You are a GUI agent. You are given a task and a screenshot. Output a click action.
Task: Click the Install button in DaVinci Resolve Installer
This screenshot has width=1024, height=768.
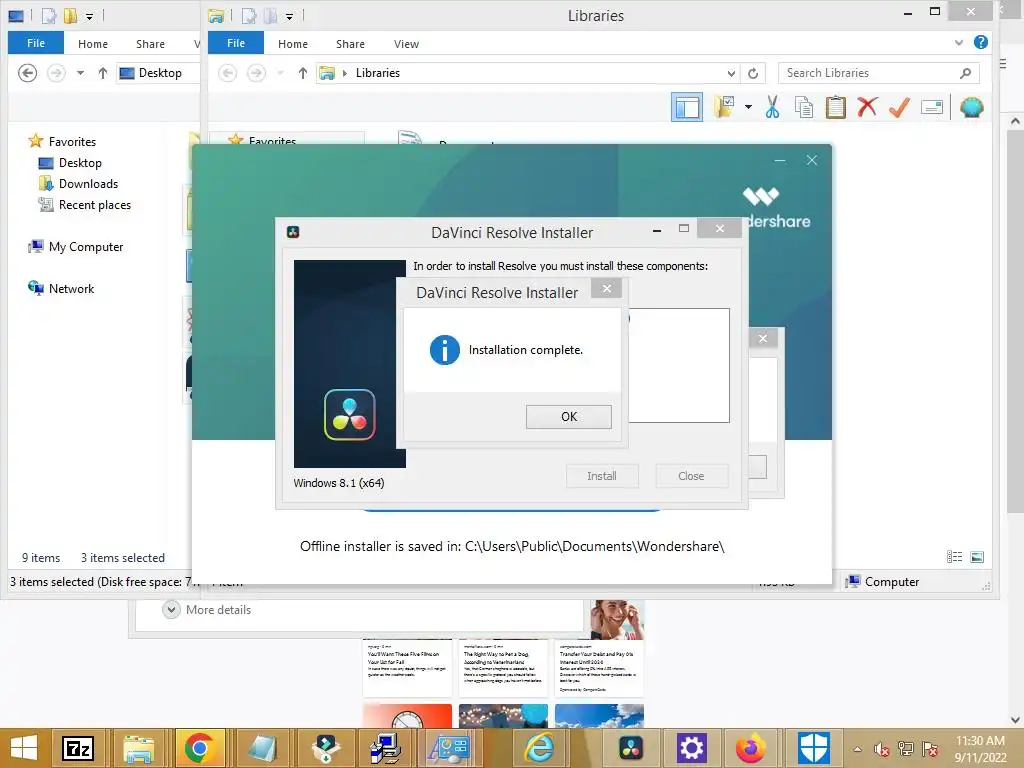(601, 476)
